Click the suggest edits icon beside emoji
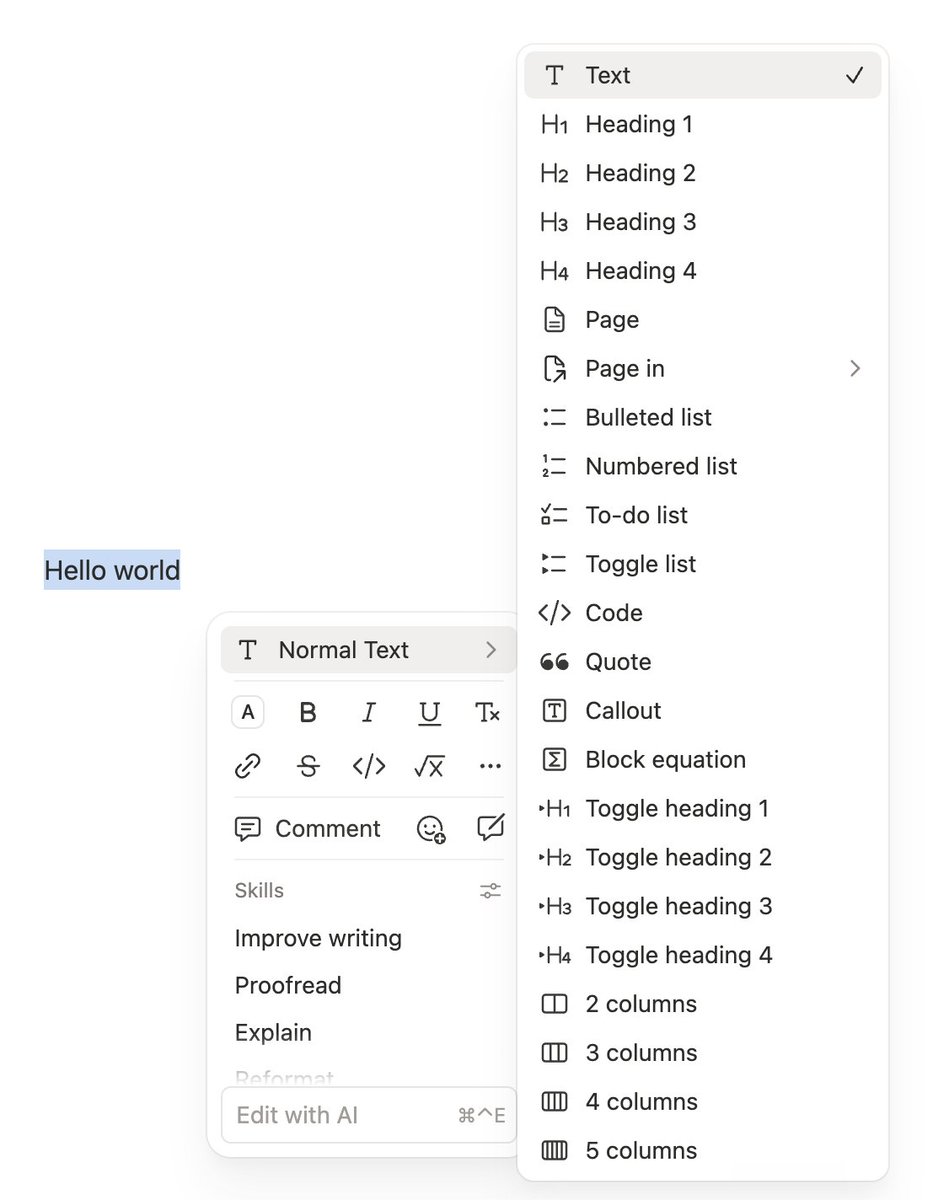Image resolution: width=949 pixels, height=1200 pixels. tap(490, 829)
